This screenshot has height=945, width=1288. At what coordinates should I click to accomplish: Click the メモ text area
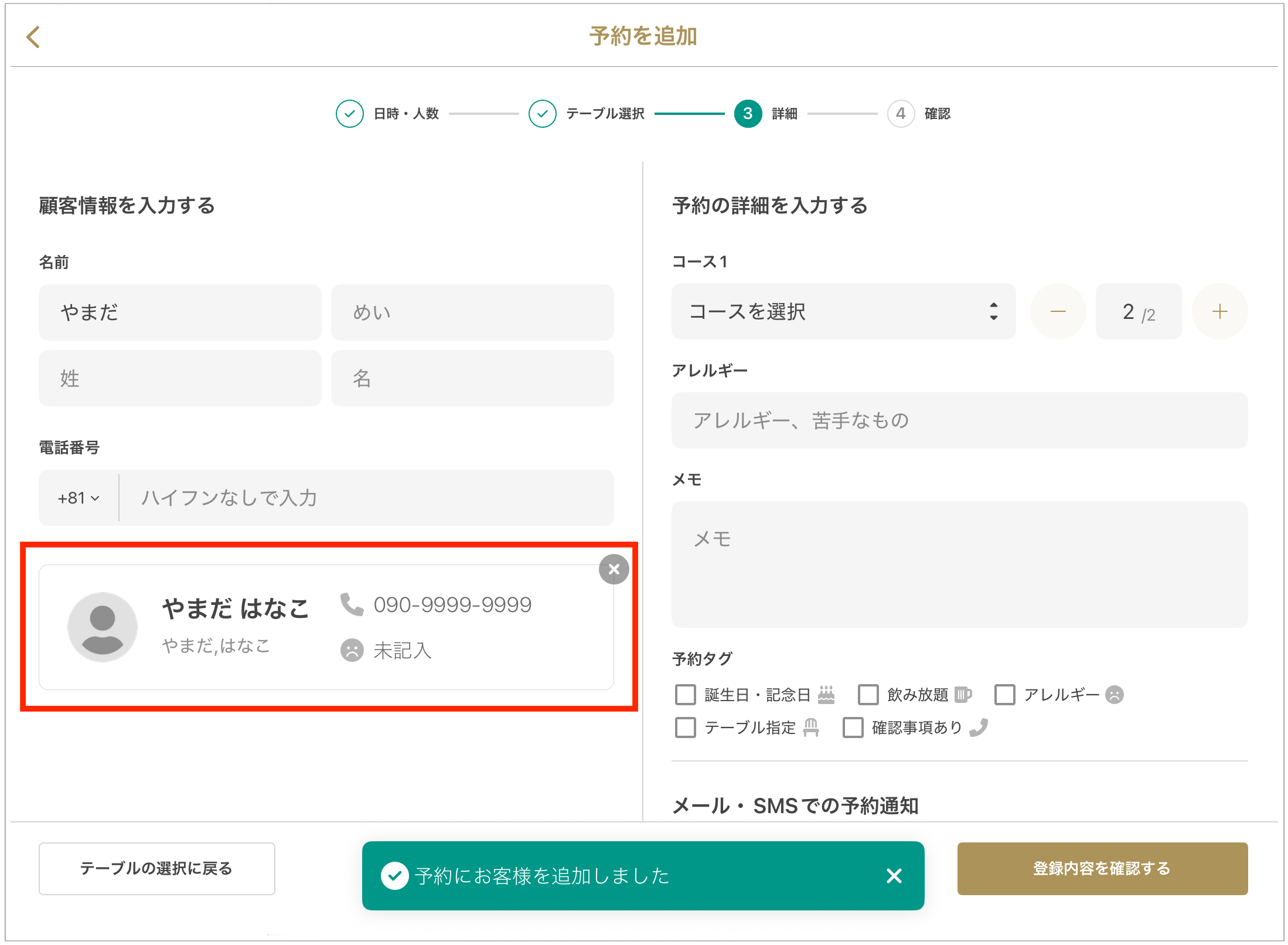[959, 564]
